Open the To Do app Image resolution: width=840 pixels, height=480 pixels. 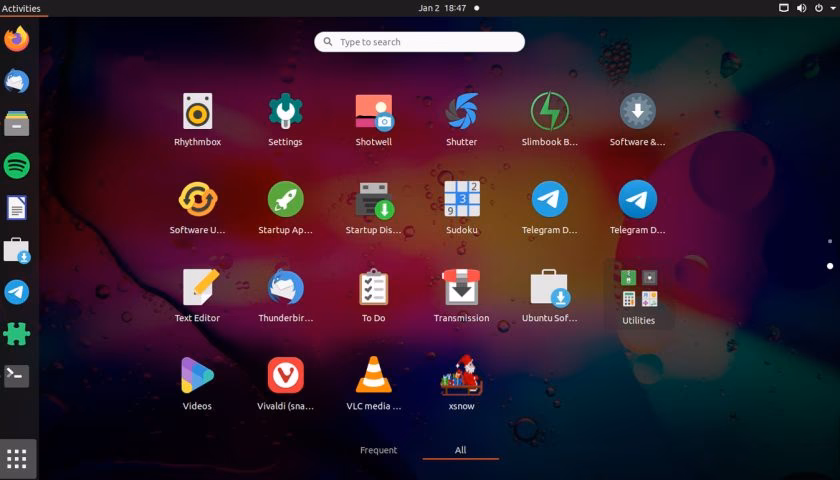pos(373,287)
